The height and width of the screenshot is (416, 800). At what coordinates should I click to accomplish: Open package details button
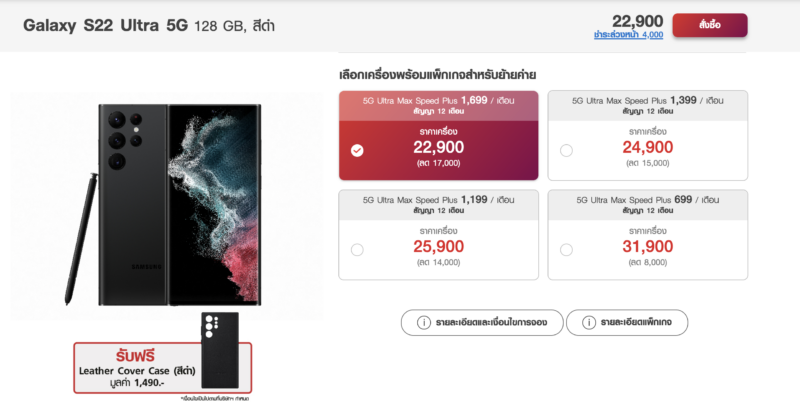[x=627, y=323]
